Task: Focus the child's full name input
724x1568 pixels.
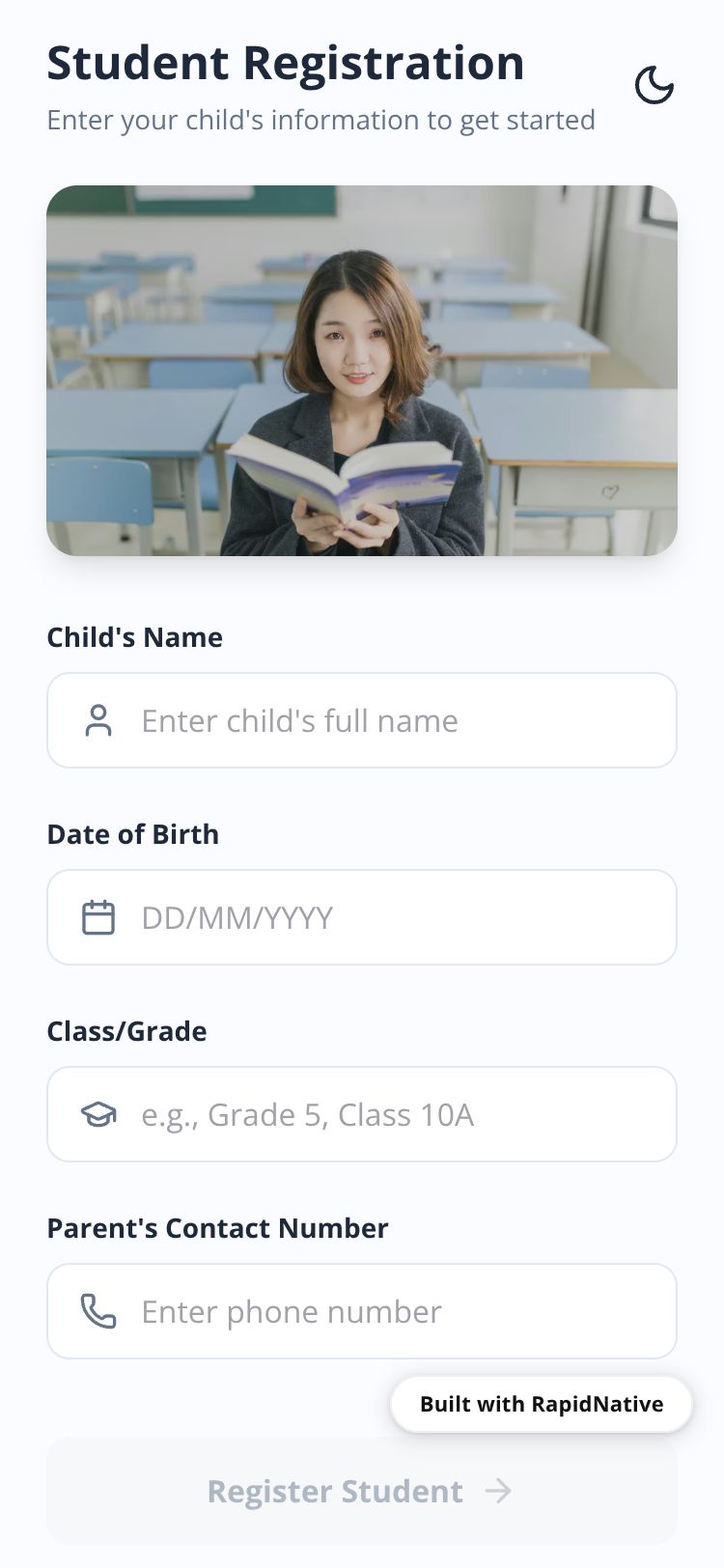Action: (x=386, y=720)
